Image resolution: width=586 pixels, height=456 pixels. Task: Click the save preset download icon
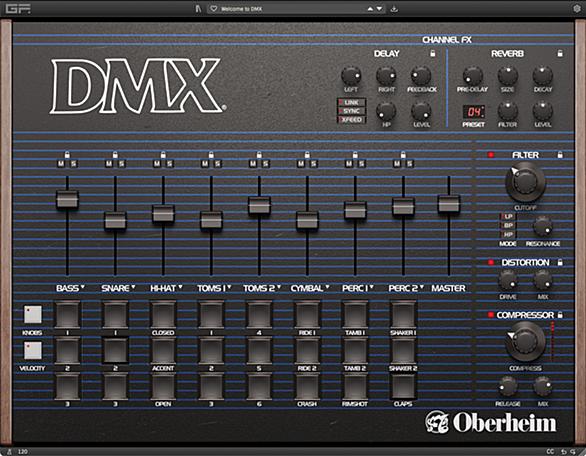(x=394, y=9)
